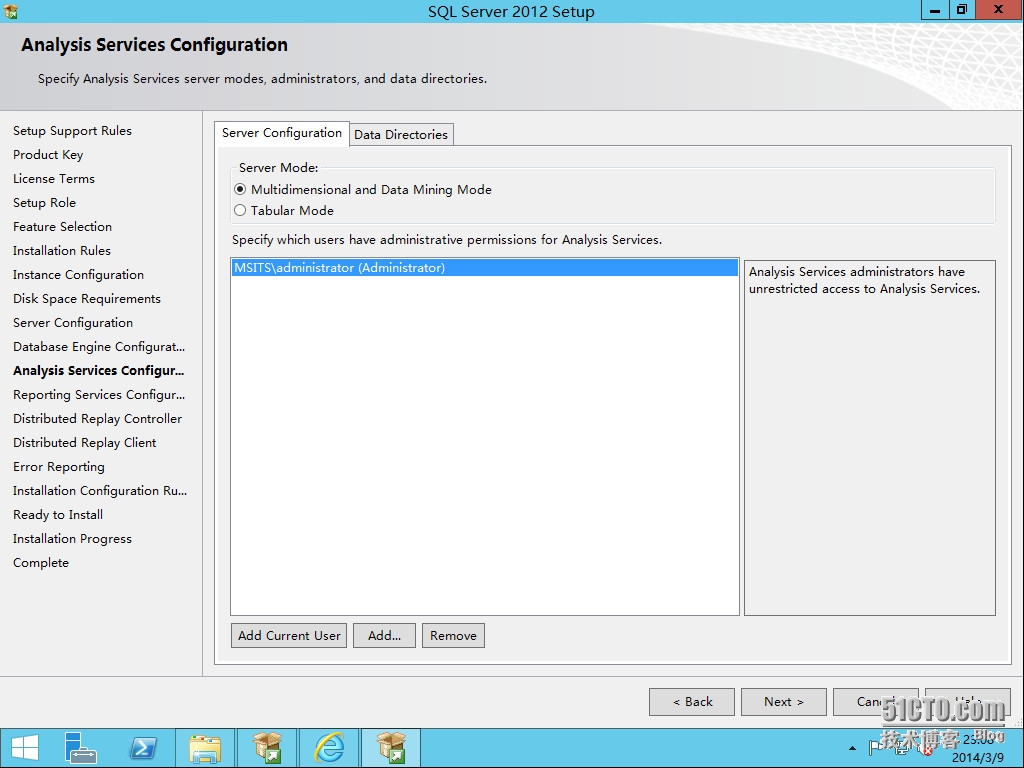Click Instance Configuration step

[78, 275]
